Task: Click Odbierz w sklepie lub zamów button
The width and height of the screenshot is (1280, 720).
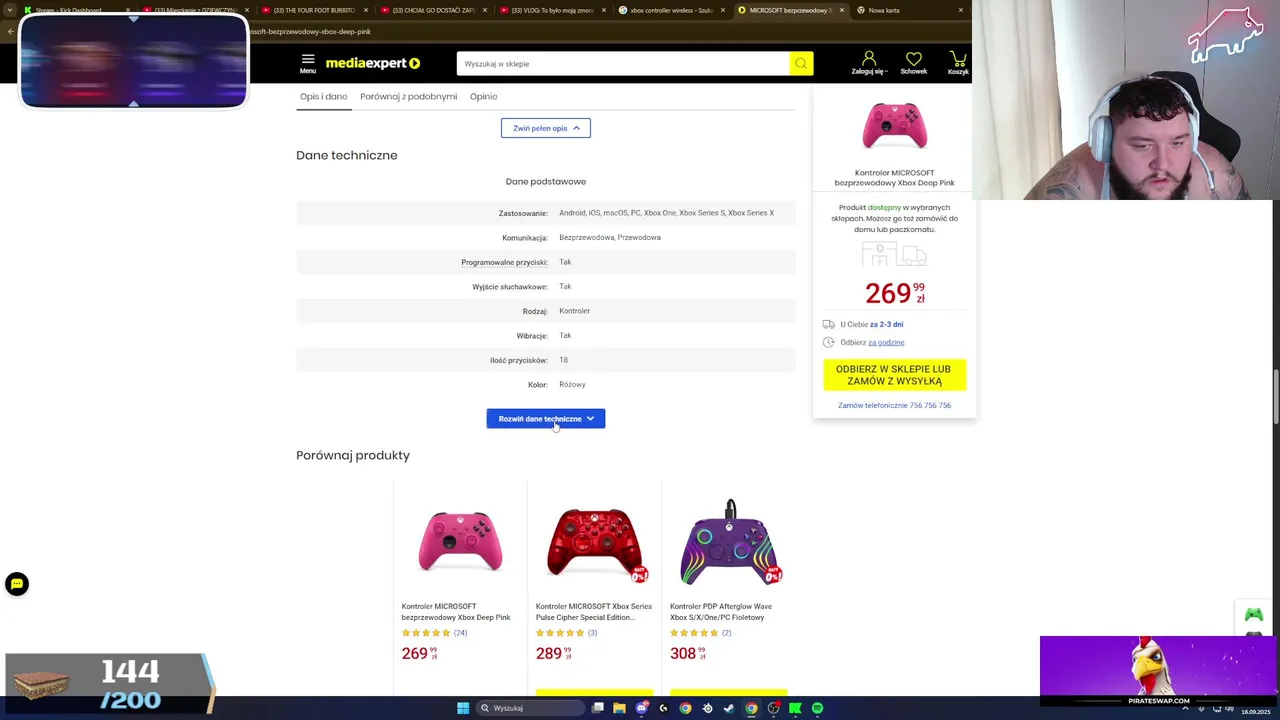Action: (894, 375)
